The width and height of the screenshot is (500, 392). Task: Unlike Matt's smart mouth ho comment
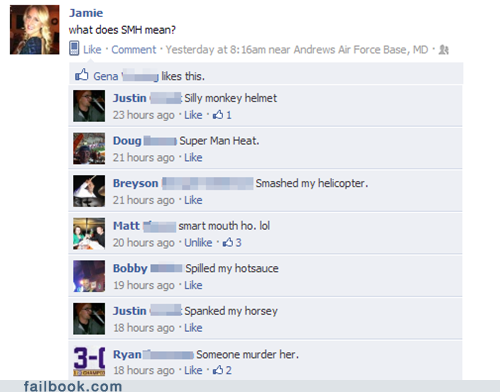coord(198,242)
